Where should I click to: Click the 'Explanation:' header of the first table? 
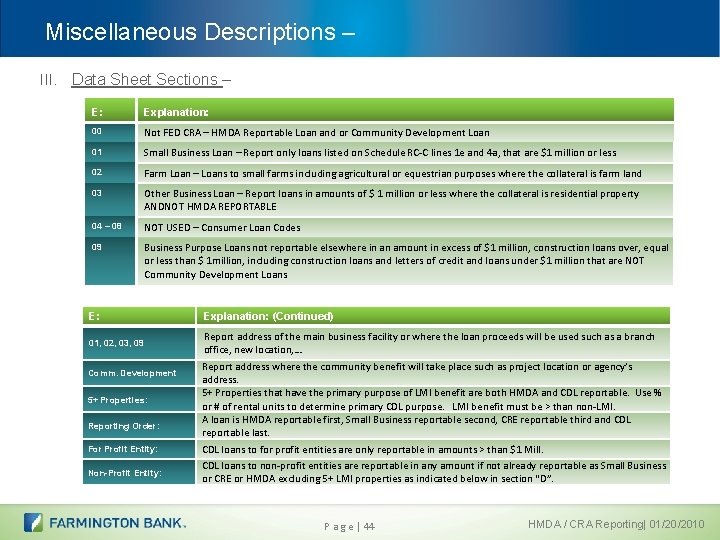click(405, 111)
